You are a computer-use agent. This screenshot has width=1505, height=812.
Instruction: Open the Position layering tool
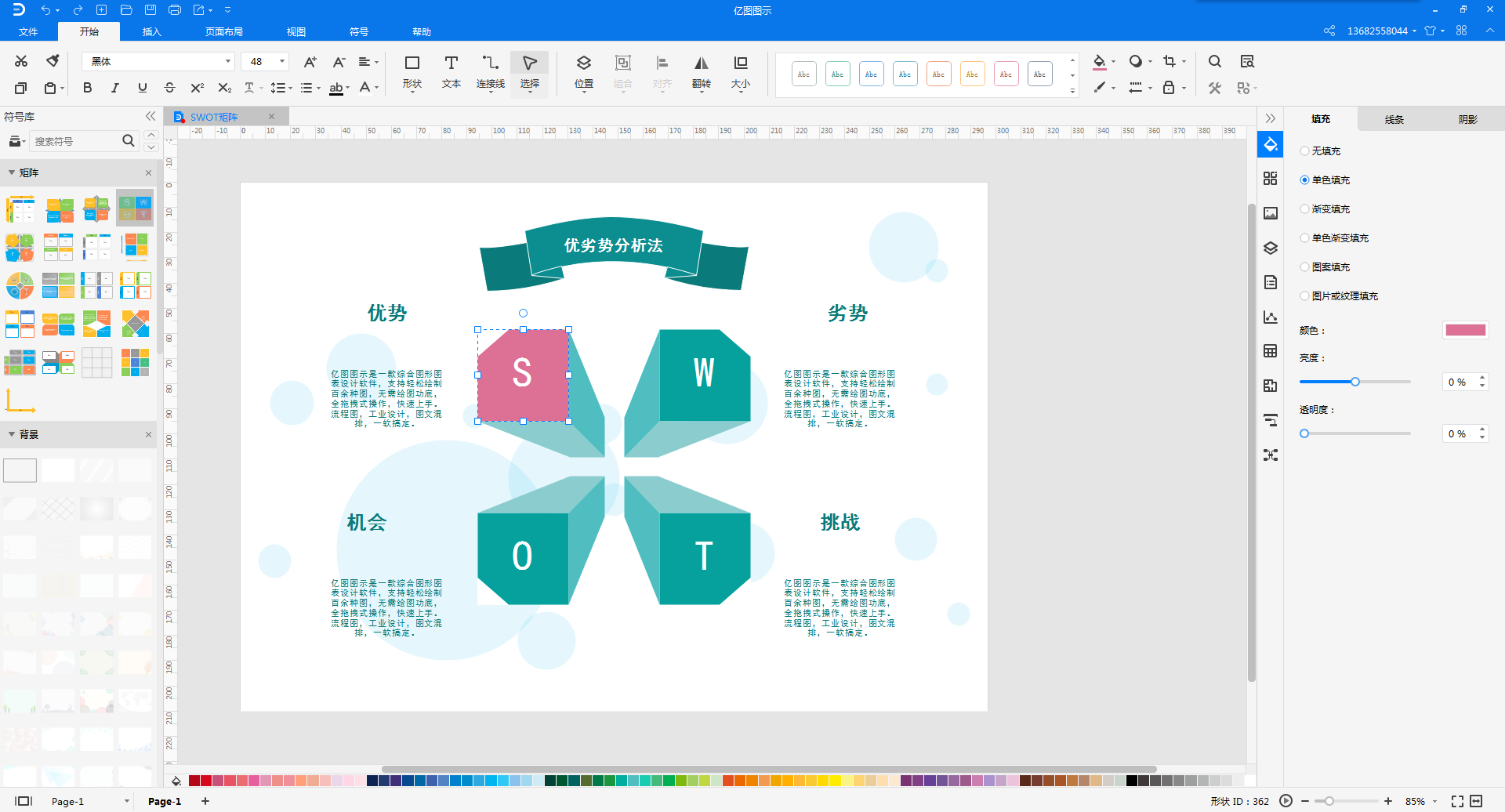pyautogui.click(x=583, y=71)
